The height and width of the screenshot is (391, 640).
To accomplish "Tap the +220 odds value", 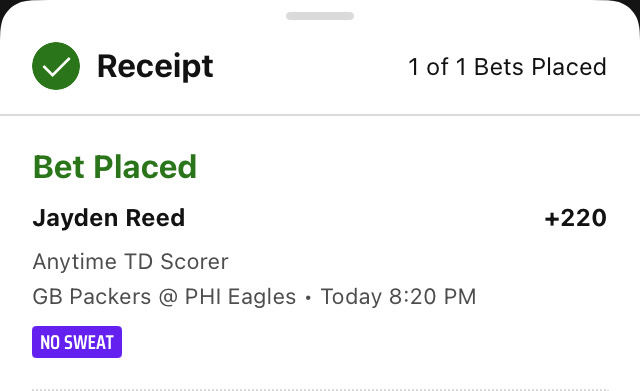I will pyautogui.click(x=576, y=218).
